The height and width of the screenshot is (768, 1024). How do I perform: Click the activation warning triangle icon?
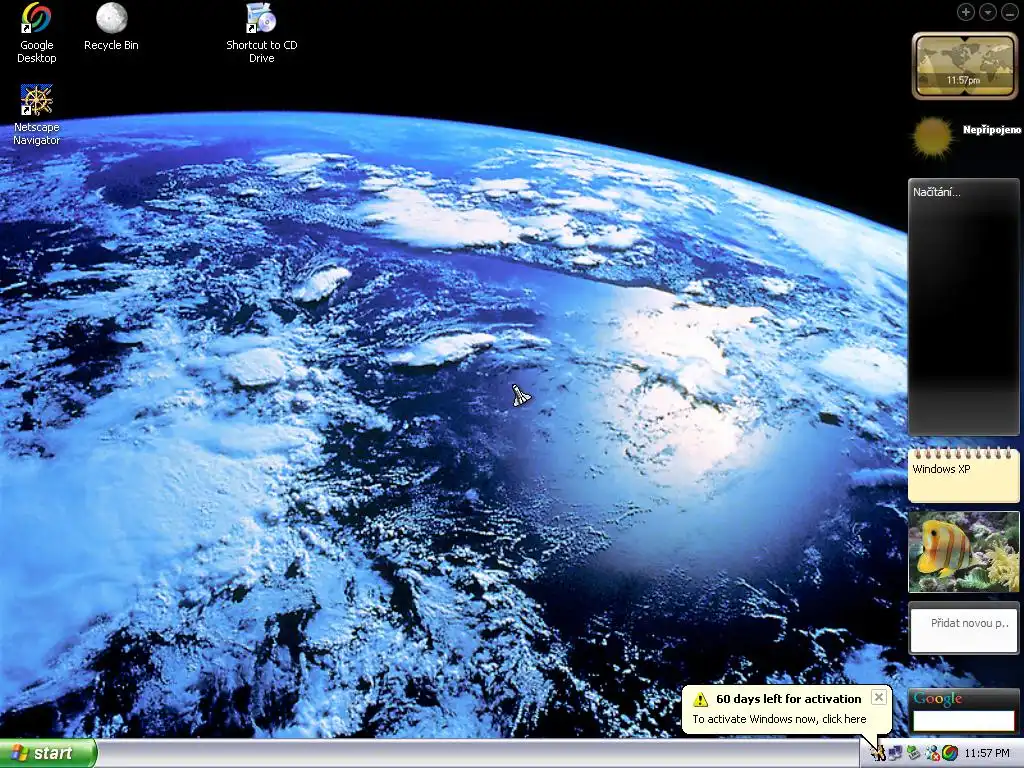point(700,699)
